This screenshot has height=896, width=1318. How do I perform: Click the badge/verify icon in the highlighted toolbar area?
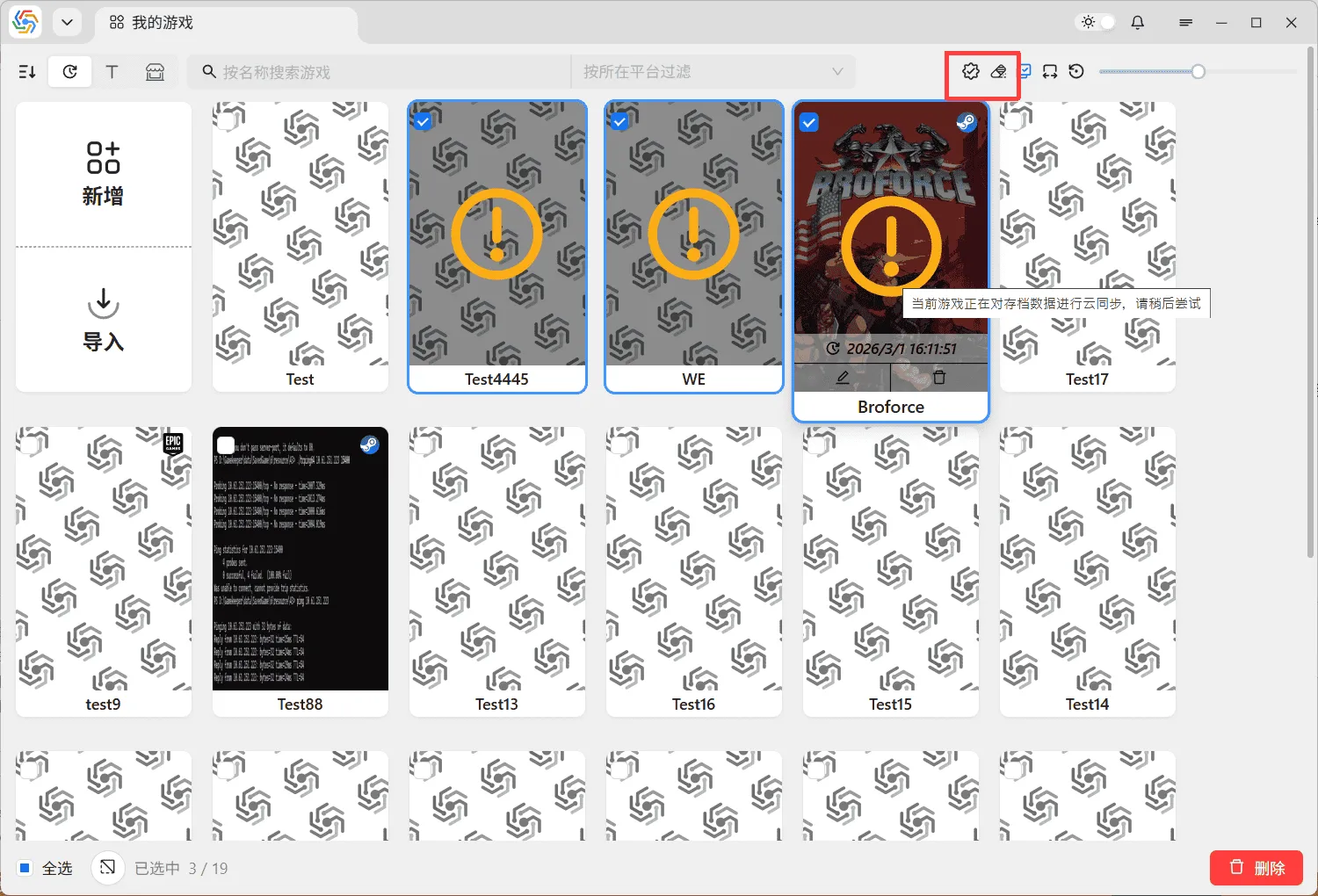[x=970, y=71]
